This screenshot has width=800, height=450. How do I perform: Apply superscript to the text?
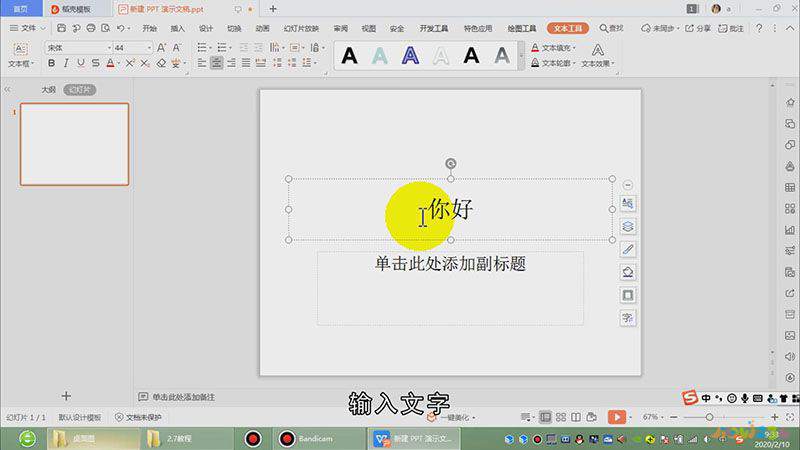(x=130, y=63)
